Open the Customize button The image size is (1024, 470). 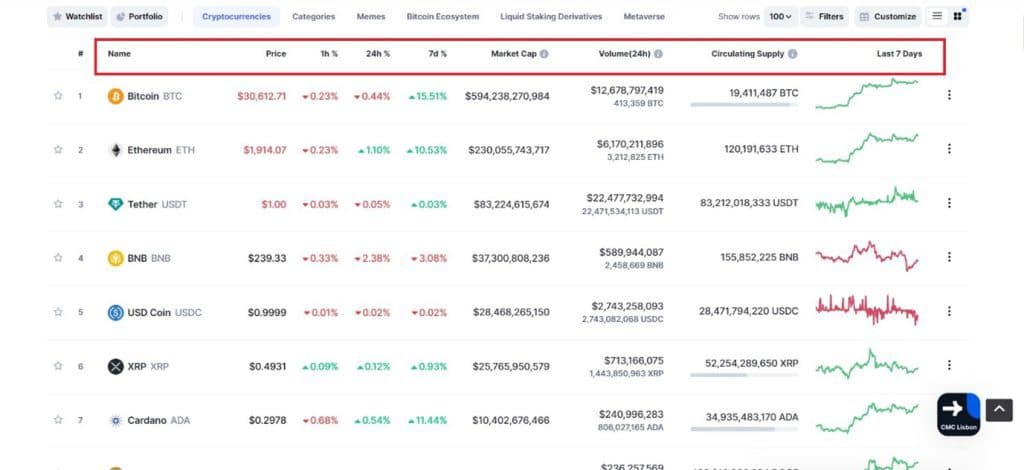coord(888,16)
